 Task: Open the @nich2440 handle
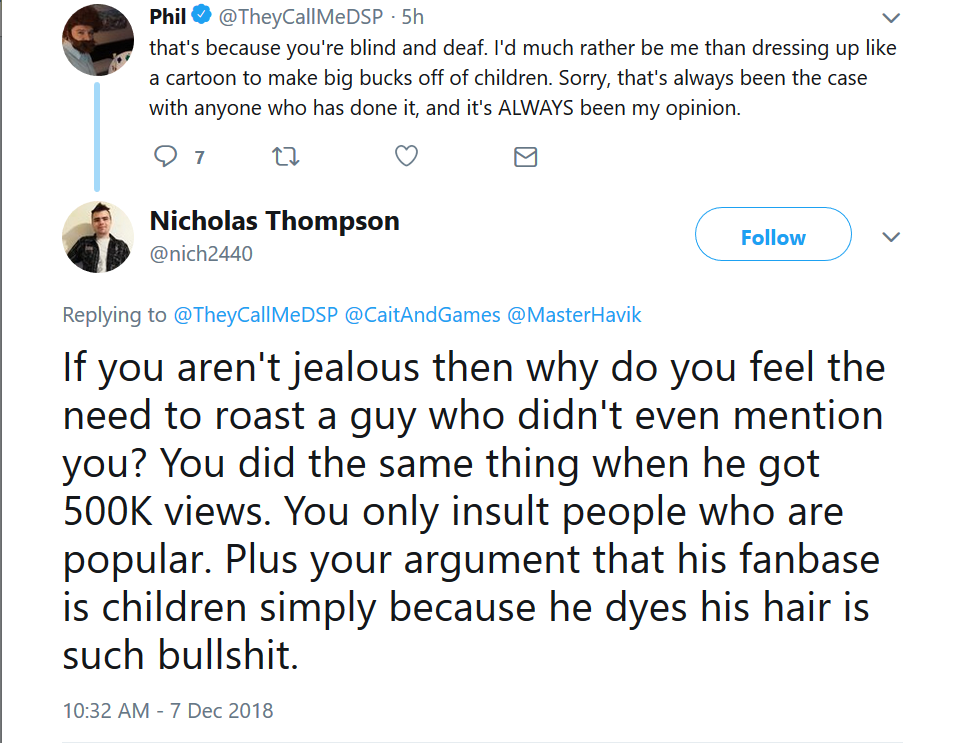pos(201,254)
